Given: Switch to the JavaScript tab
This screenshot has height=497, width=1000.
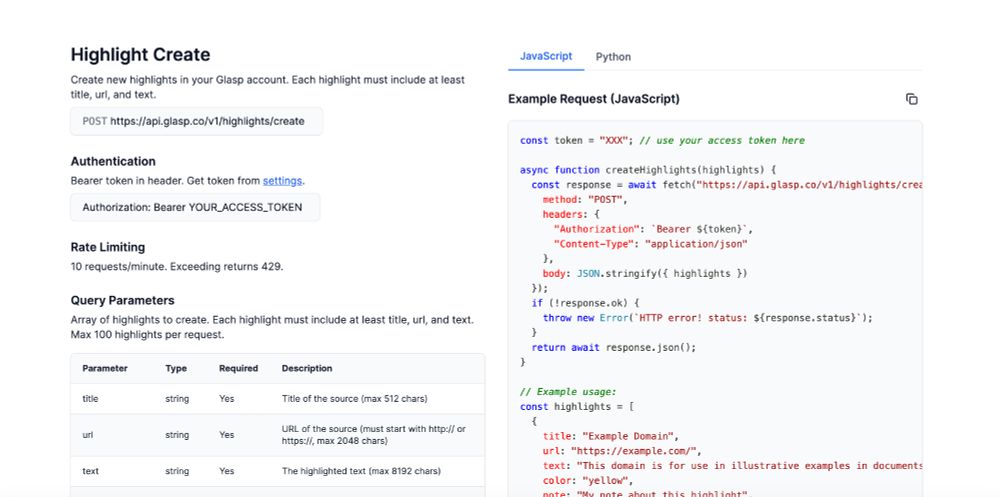Looking at the screenshot, I should [x=546, y=56].
